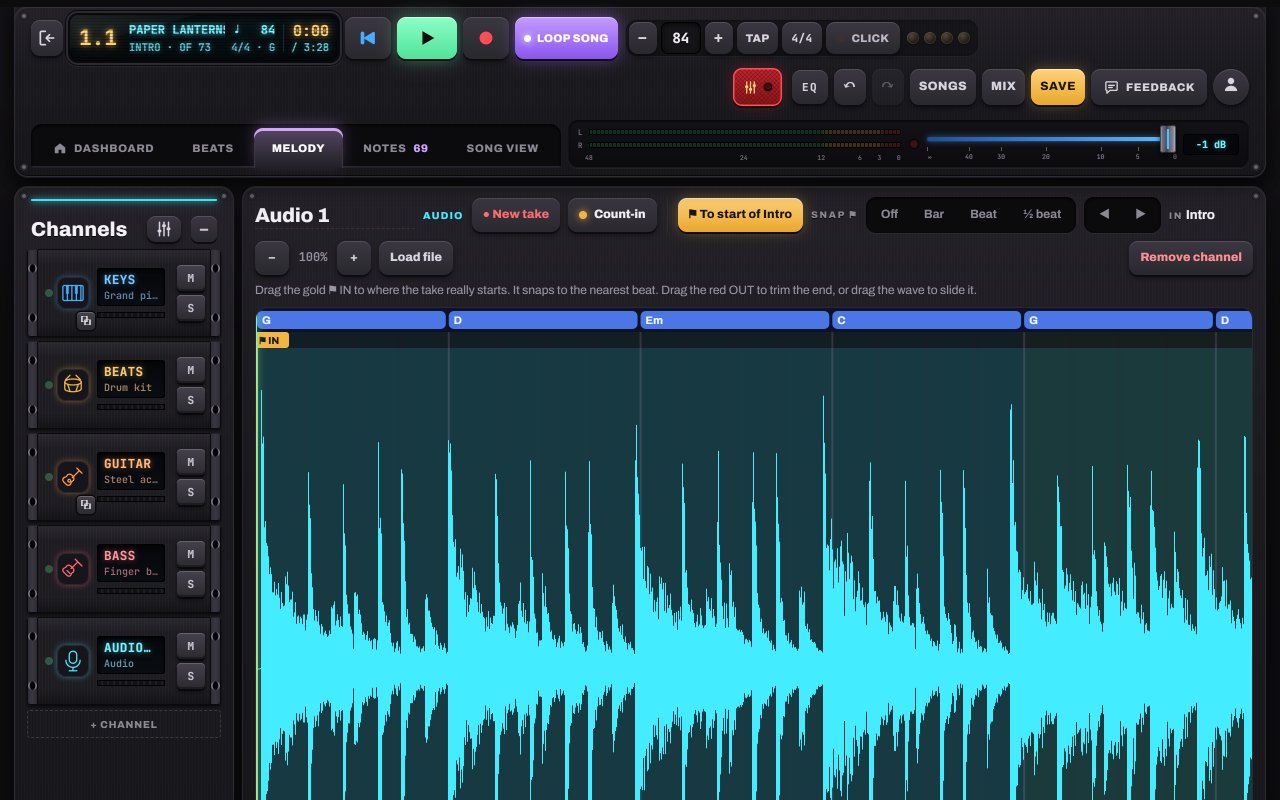Open channel mixer sliders icon beside Channels
The image size is (1280, 800).
tap(164, 229)
